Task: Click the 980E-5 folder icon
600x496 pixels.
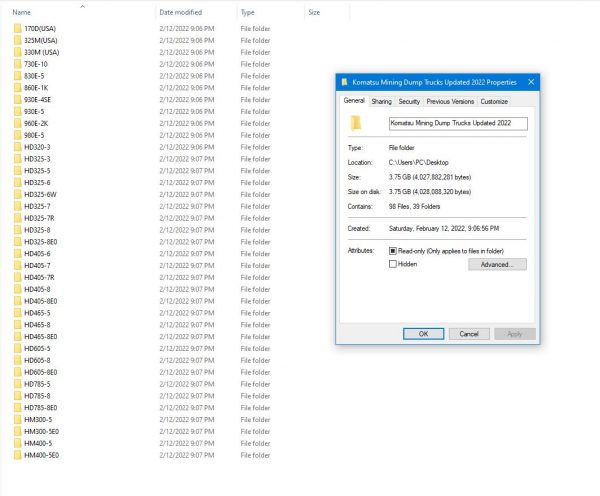Action: tap(18, 135)
